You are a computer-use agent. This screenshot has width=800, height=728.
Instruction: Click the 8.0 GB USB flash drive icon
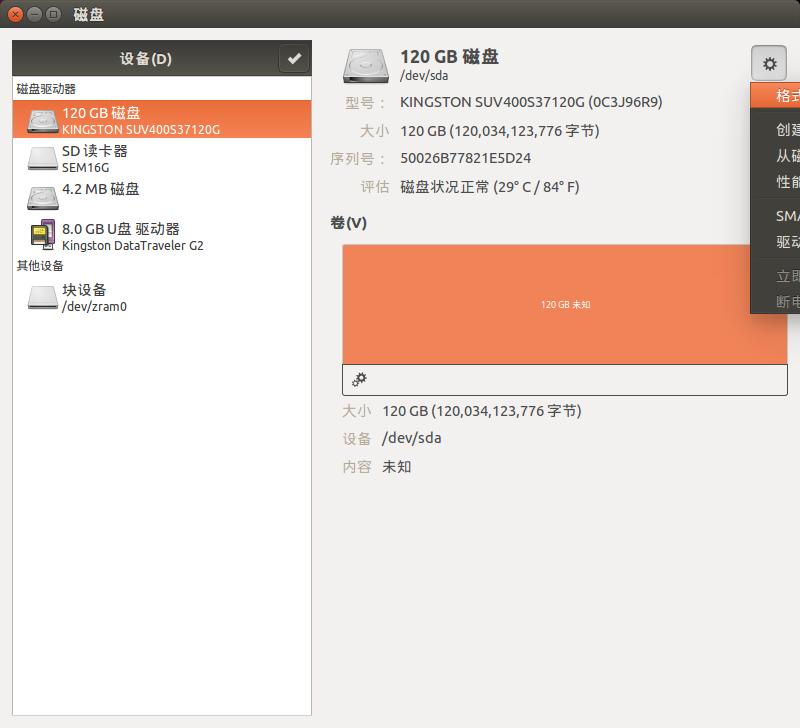(43, 235)
